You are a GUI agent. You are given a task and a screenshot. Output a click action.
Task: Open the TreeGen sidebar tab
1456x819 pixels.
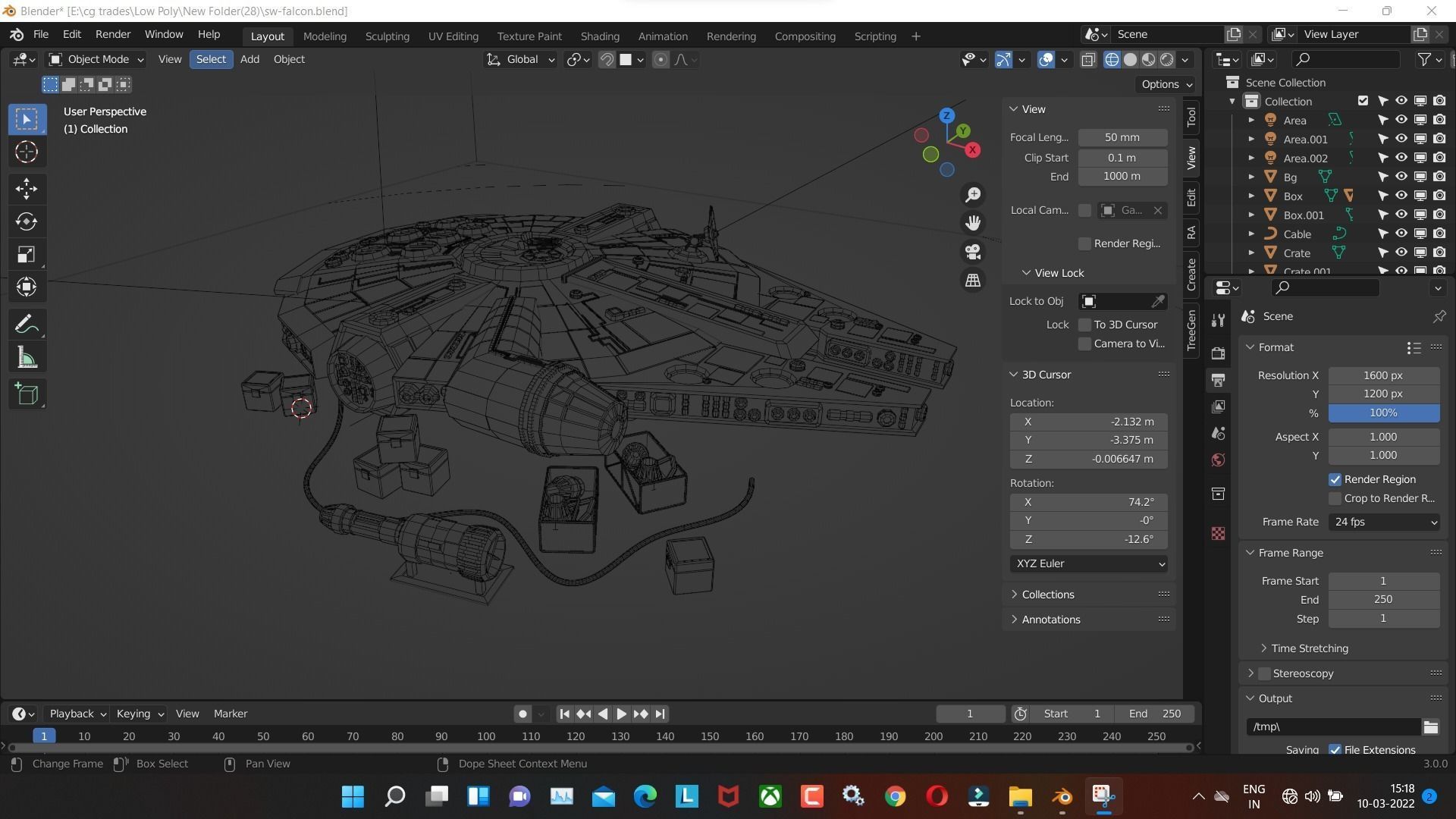coord(1191,330)
